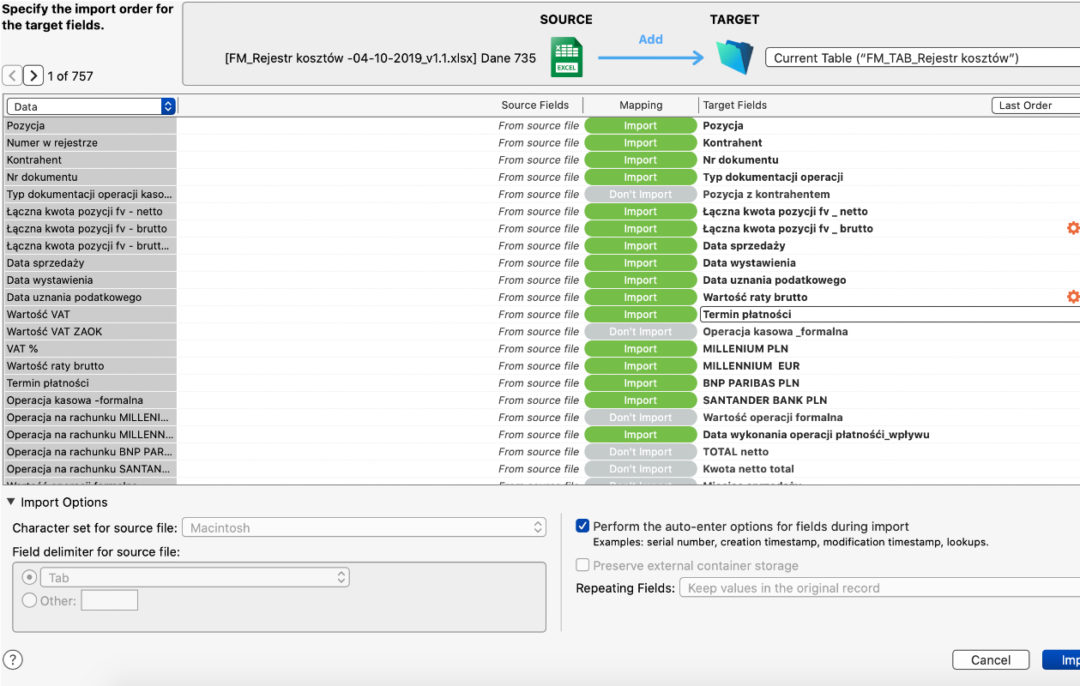The width and height of the screenshot is (1080, 686).
Task: Open field options gear for Łączna kwota brutto
Action: tap(1073, 228)
